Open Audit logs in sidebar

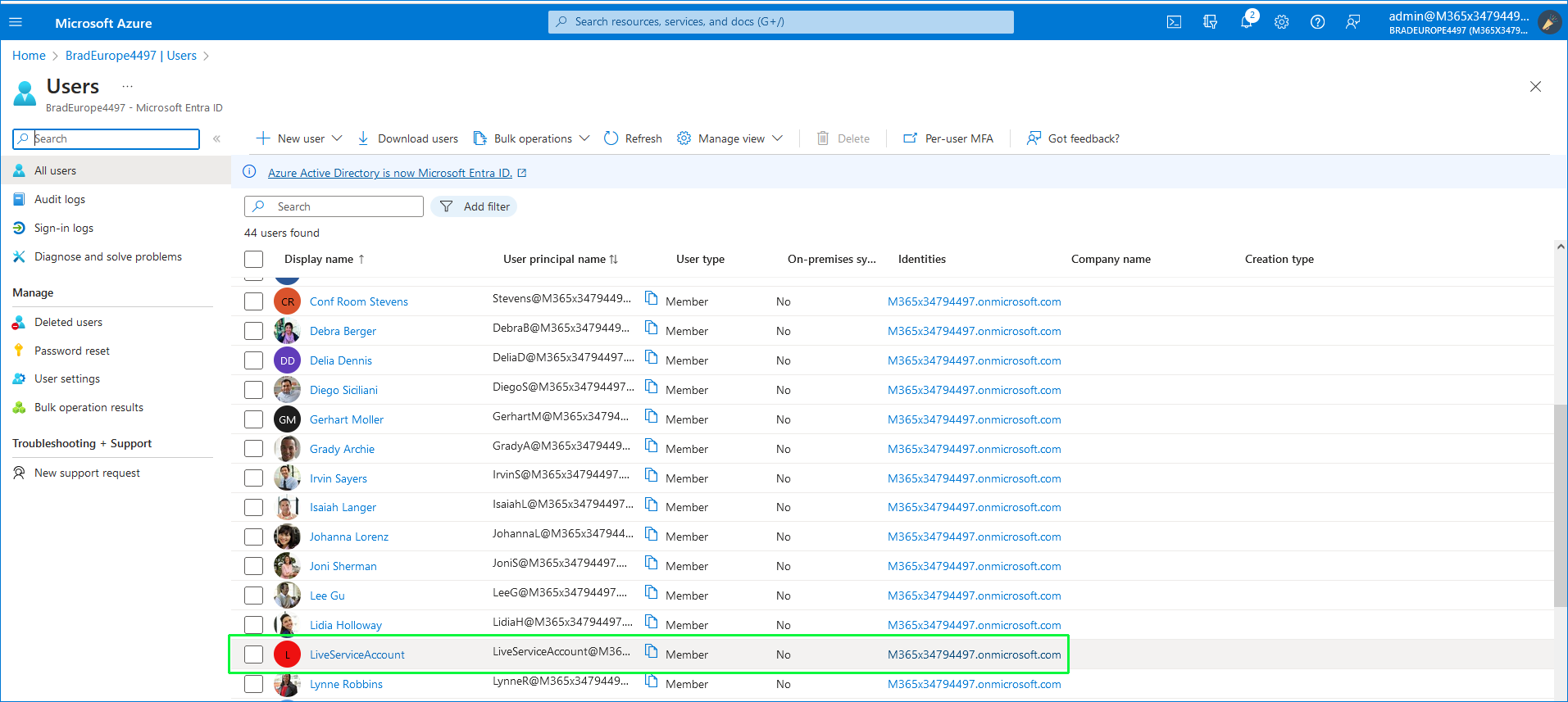59,199
